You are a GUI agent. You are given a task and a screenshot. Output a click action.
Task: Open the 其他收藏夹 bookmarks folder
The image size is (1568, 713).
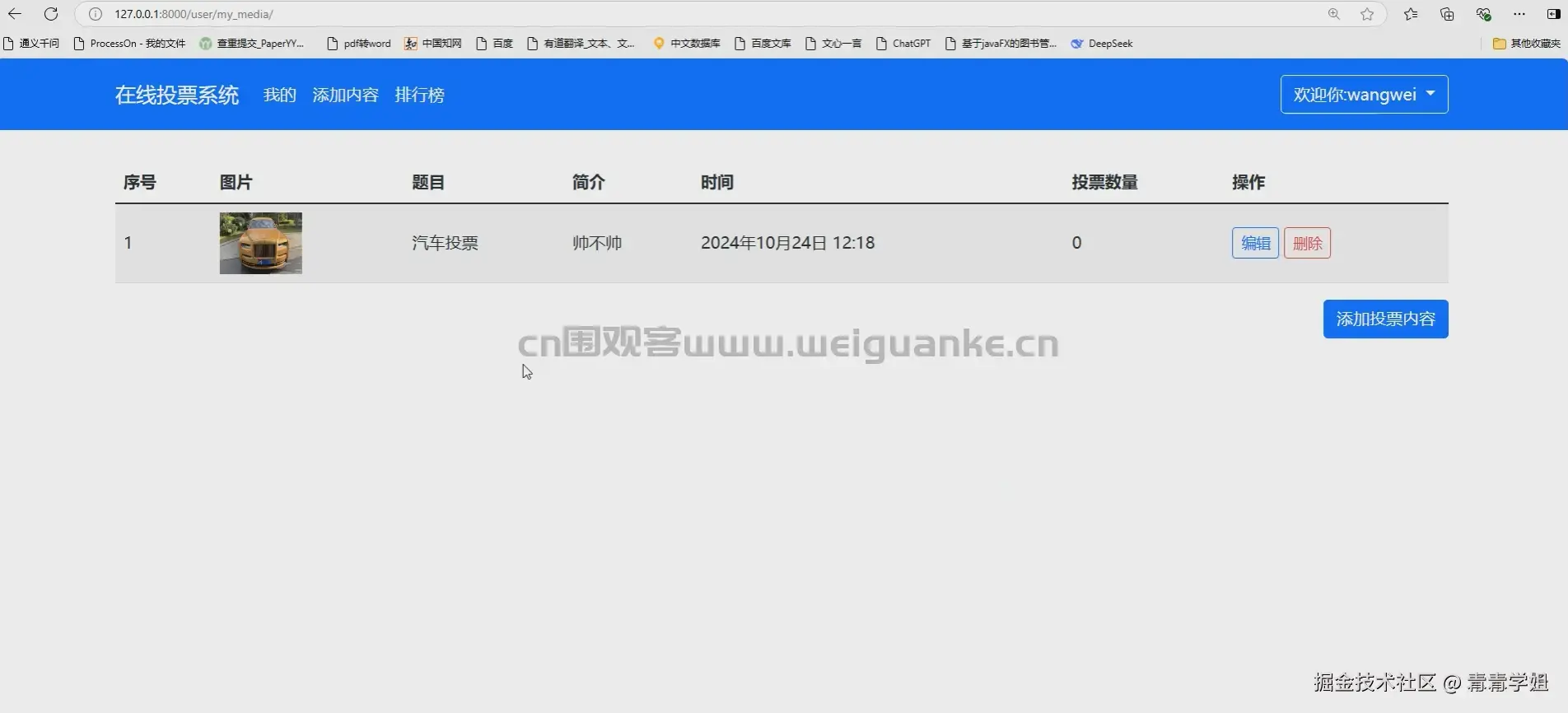[1527, 44]
